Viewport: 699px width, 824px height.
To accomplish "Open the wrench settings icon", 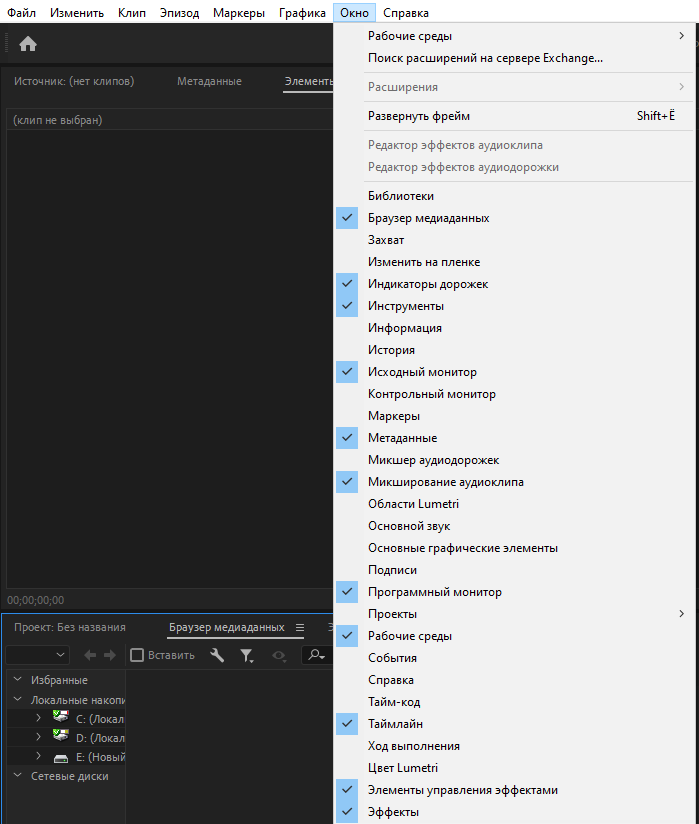I will (x=217, y=655).
